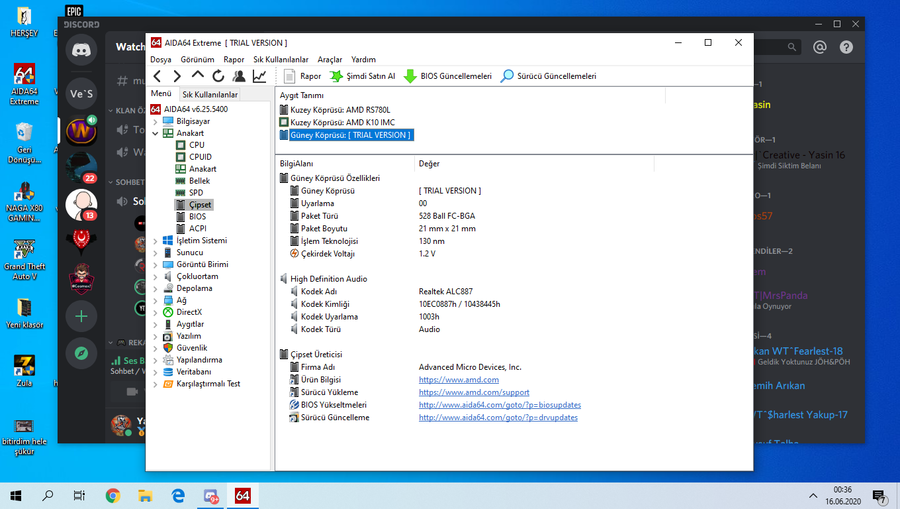
Task: Select the Paket Türü row
Action: pyautogui.click(x=465, y=216)
